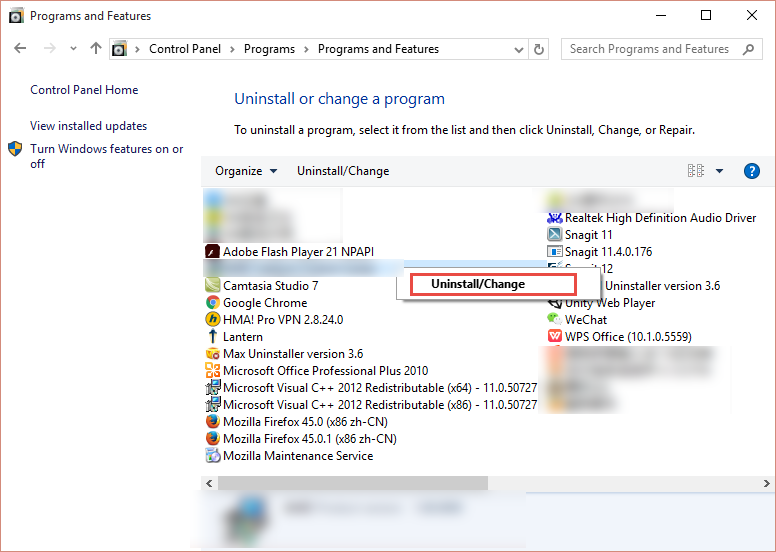Go up one level with Up arrow
Screen dimensions: 776x552
tap(96, 49)
